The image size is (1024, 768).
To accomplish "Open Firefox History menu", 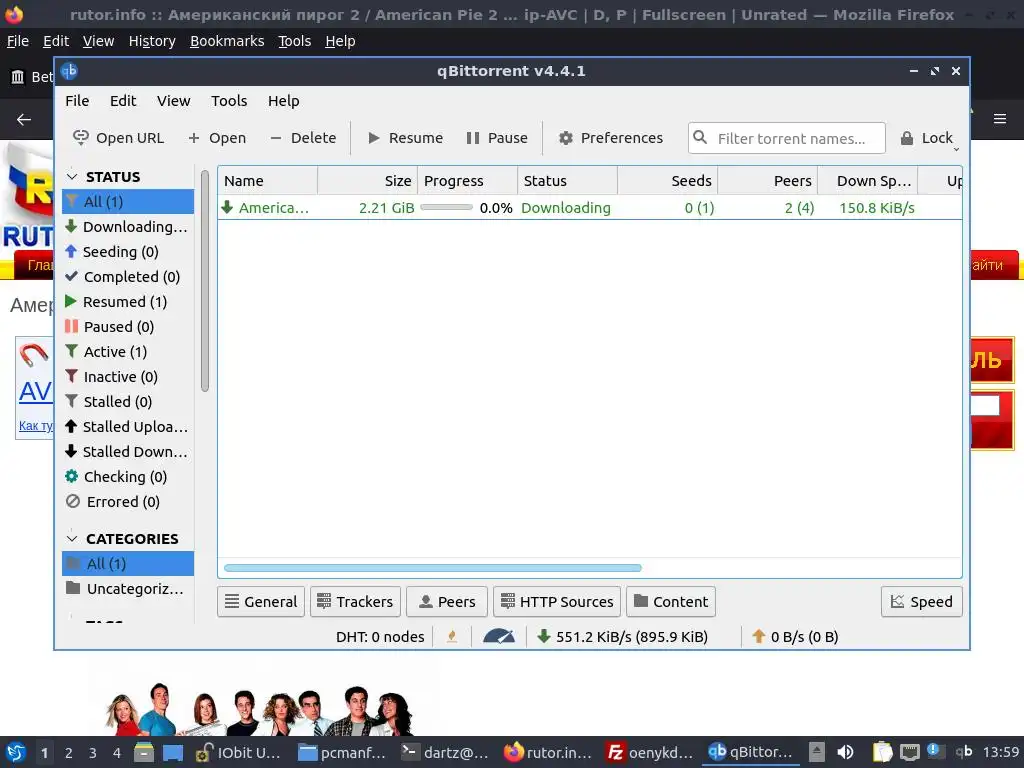I will 152,41.
